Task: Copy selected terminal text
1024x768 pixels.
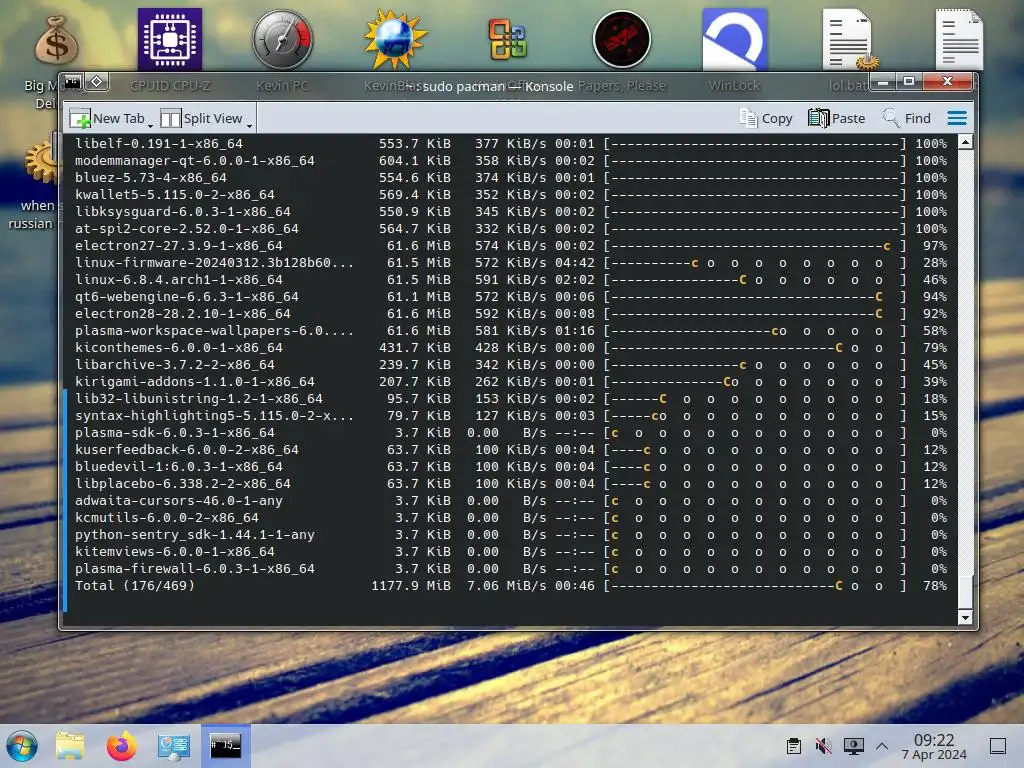Action: pyautogui.click(x=766, y=118)
